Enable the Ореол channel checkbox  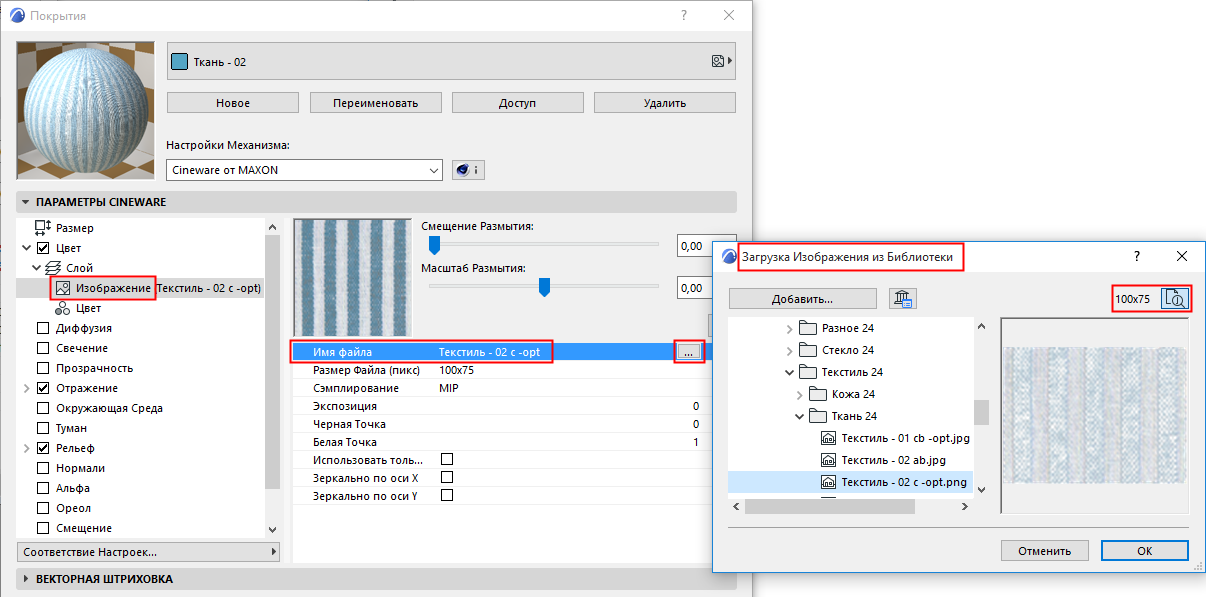coord(43,508)
